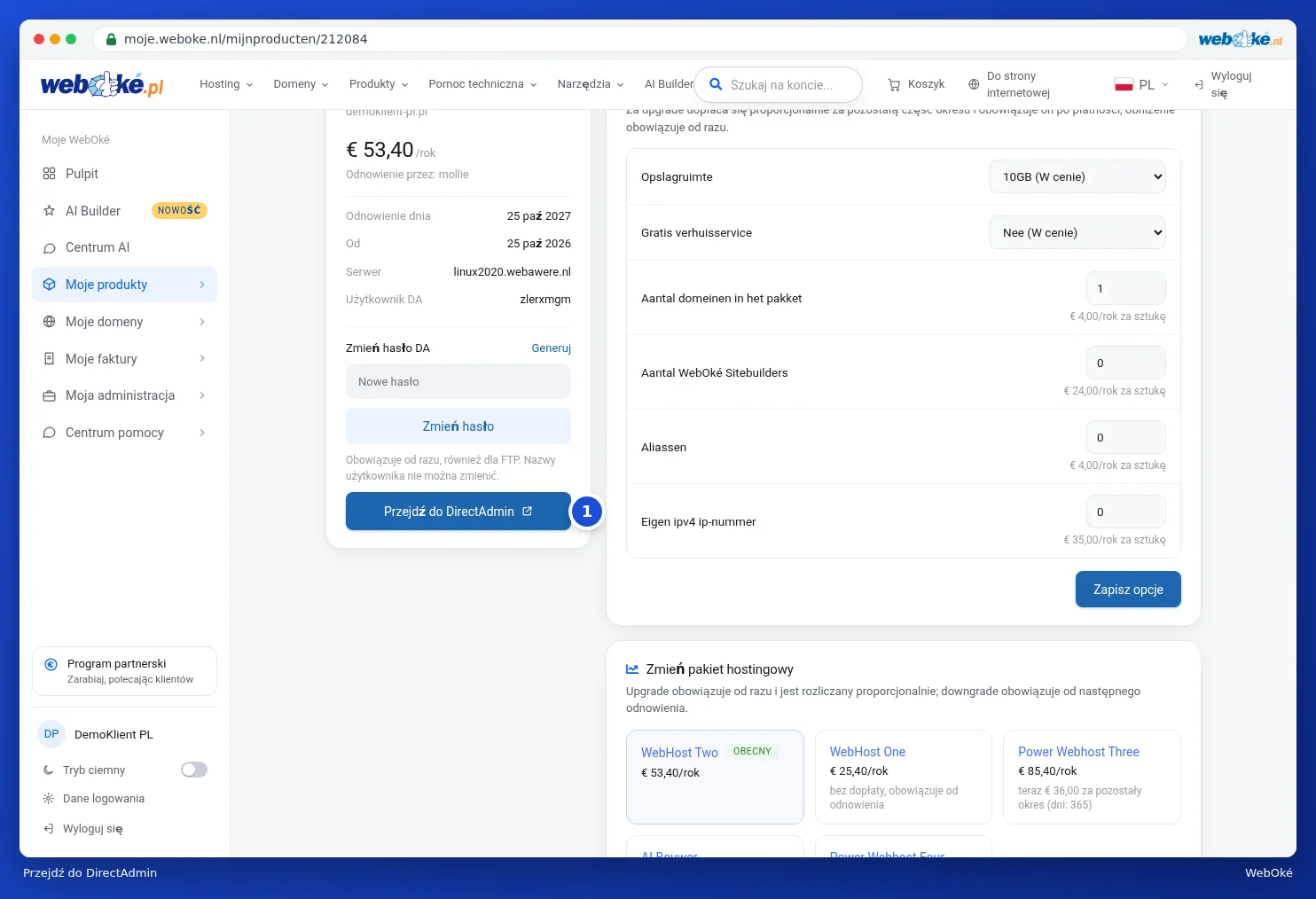Click the Polish flag icon
This screenshot has height=899, width=1316.
click(x=1124, y=84)
